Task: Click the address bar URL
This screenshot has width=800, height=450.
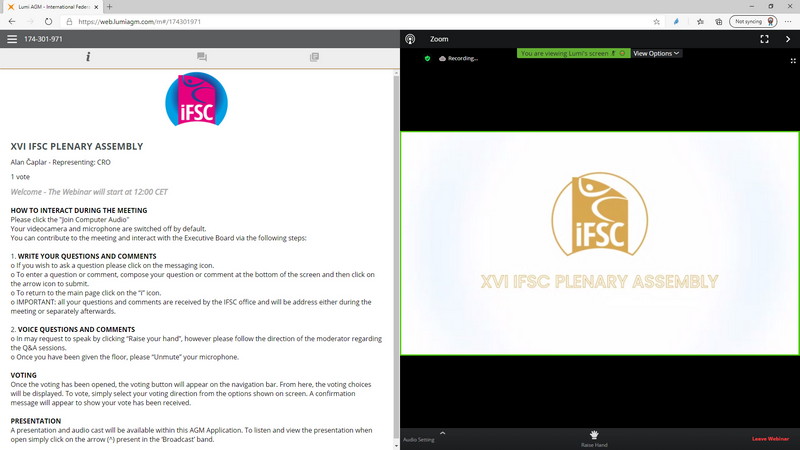Action: click(x=139, y=21)
